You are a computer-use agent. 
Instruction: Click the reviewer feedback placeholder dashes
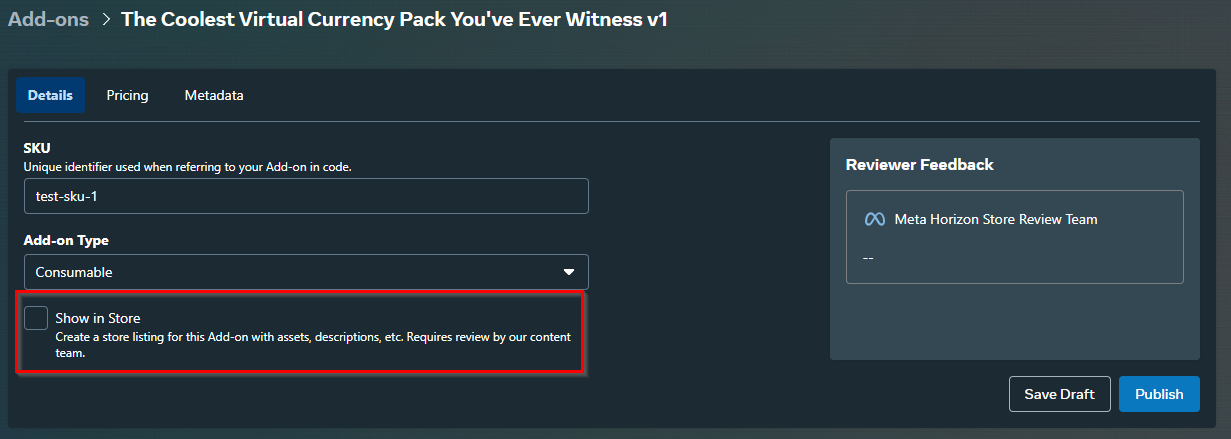pyautogui.click(x=868, y=257)
